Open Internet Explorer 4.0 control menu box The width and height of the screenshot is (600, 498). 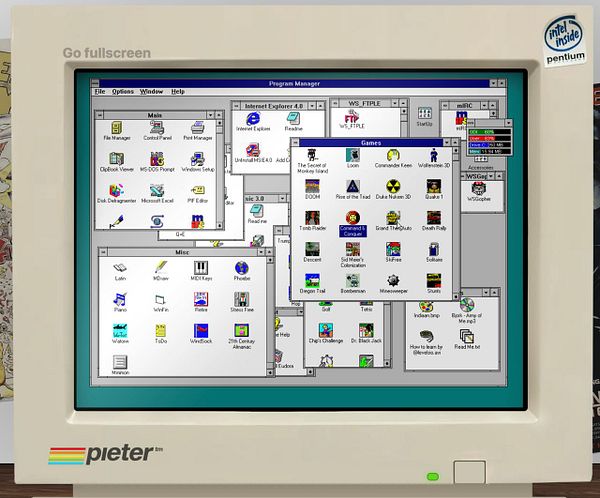[x=236, y=106]
